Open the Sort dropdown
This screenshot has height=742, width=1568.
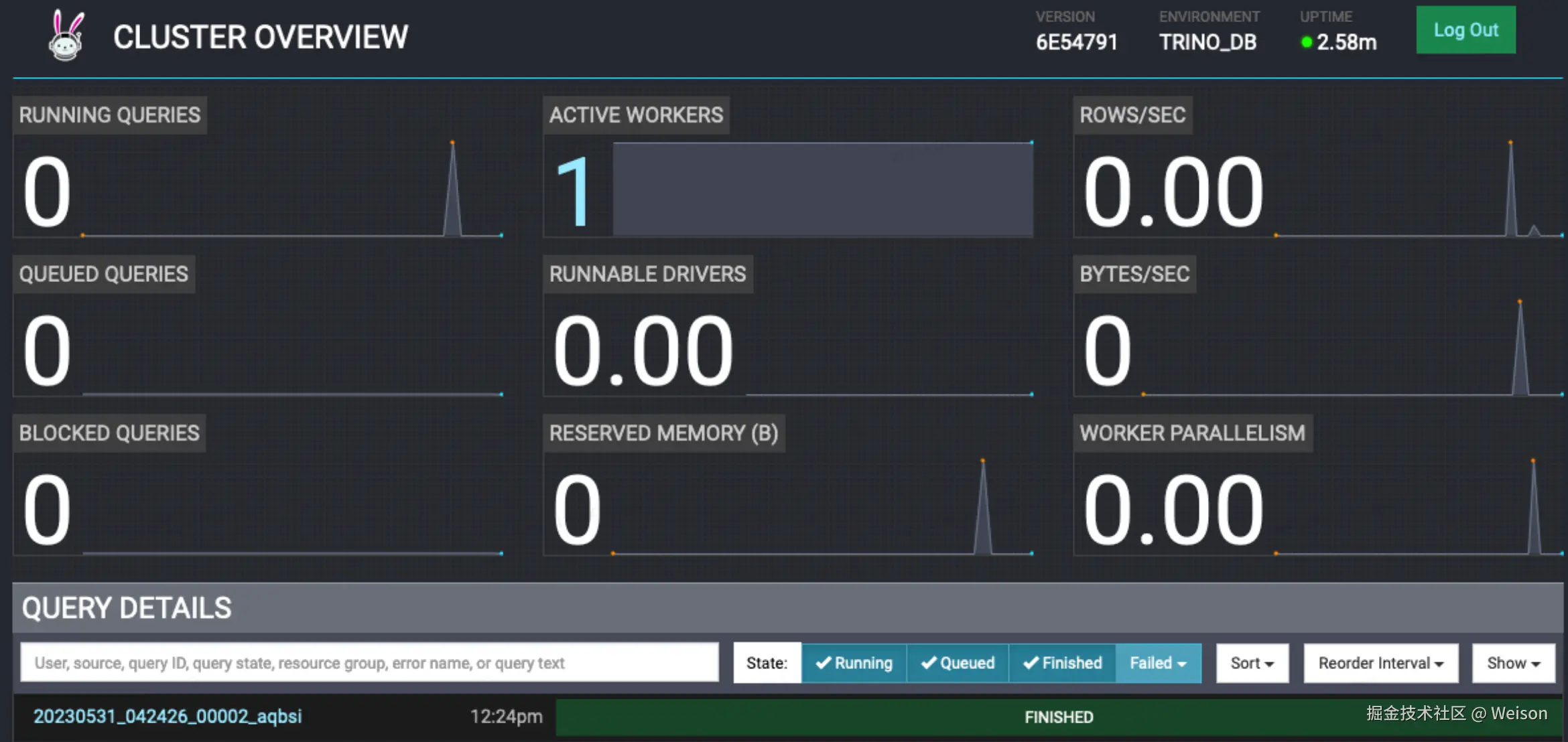[x=1252, y=663]
